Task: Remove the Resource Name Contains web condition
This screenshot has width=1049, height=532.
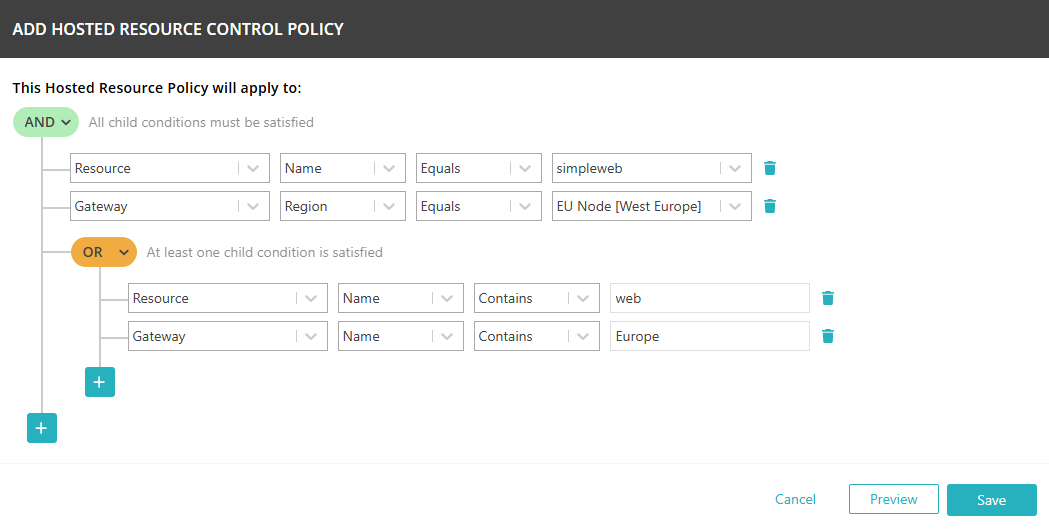Action: pos(827,298)
